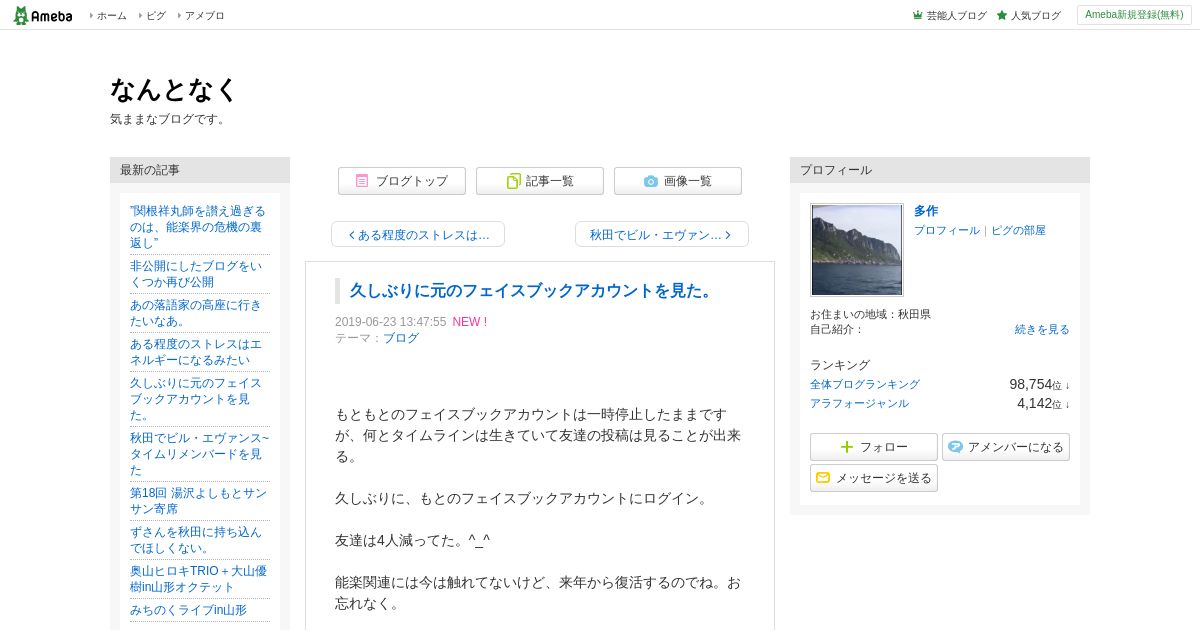Click the subtitle 気ままなブログです。
This screenshot has height=630, width=1200.
pyautogui.click(x=169, y=119)
